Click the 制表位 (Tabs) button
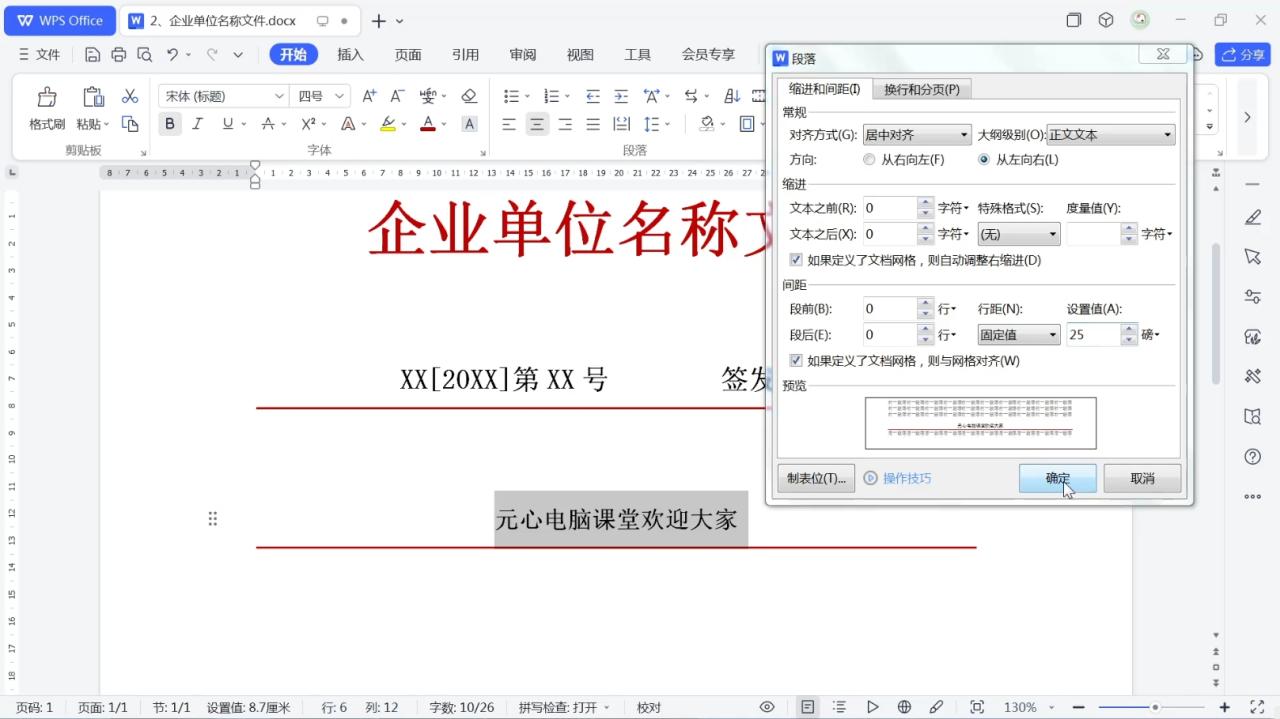The height and width of the screenshot is (719, 1280). [816, 478]
